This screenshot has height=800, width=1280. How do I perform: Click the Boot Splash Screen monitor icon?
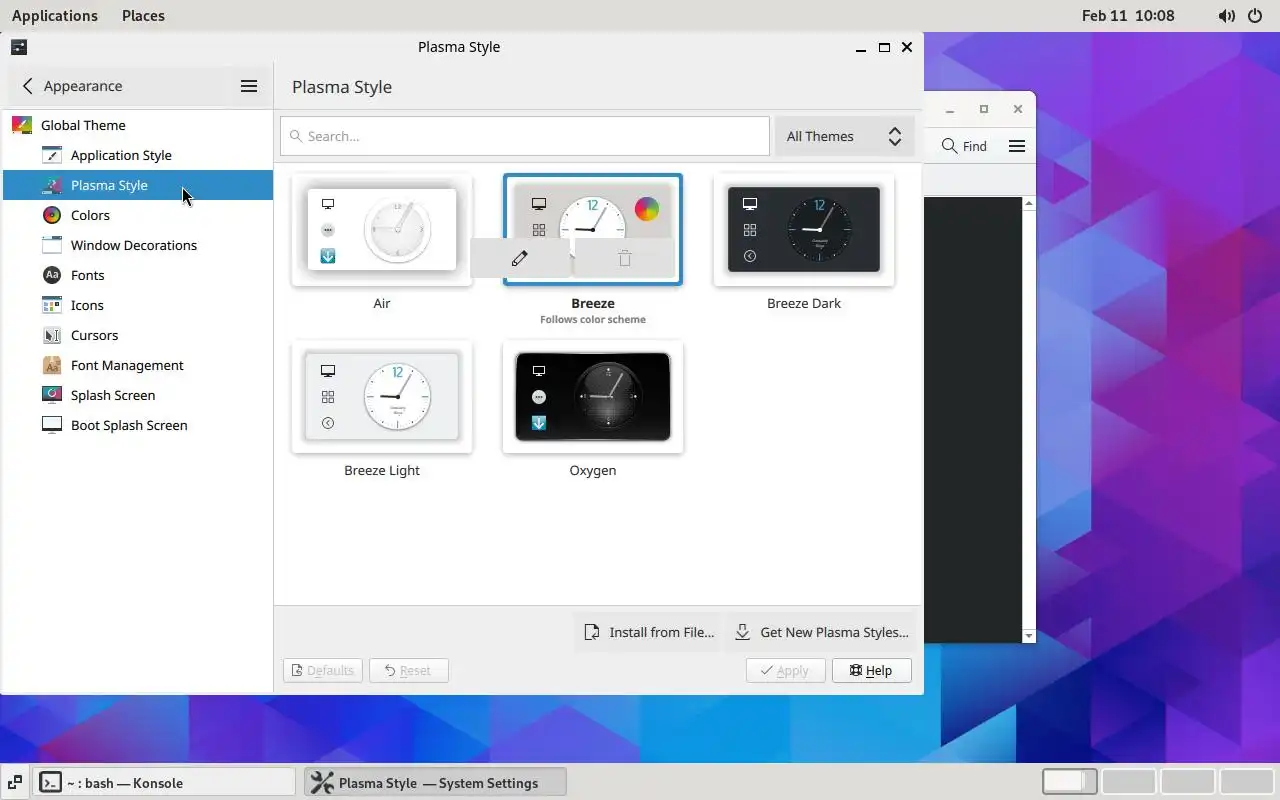52,425
